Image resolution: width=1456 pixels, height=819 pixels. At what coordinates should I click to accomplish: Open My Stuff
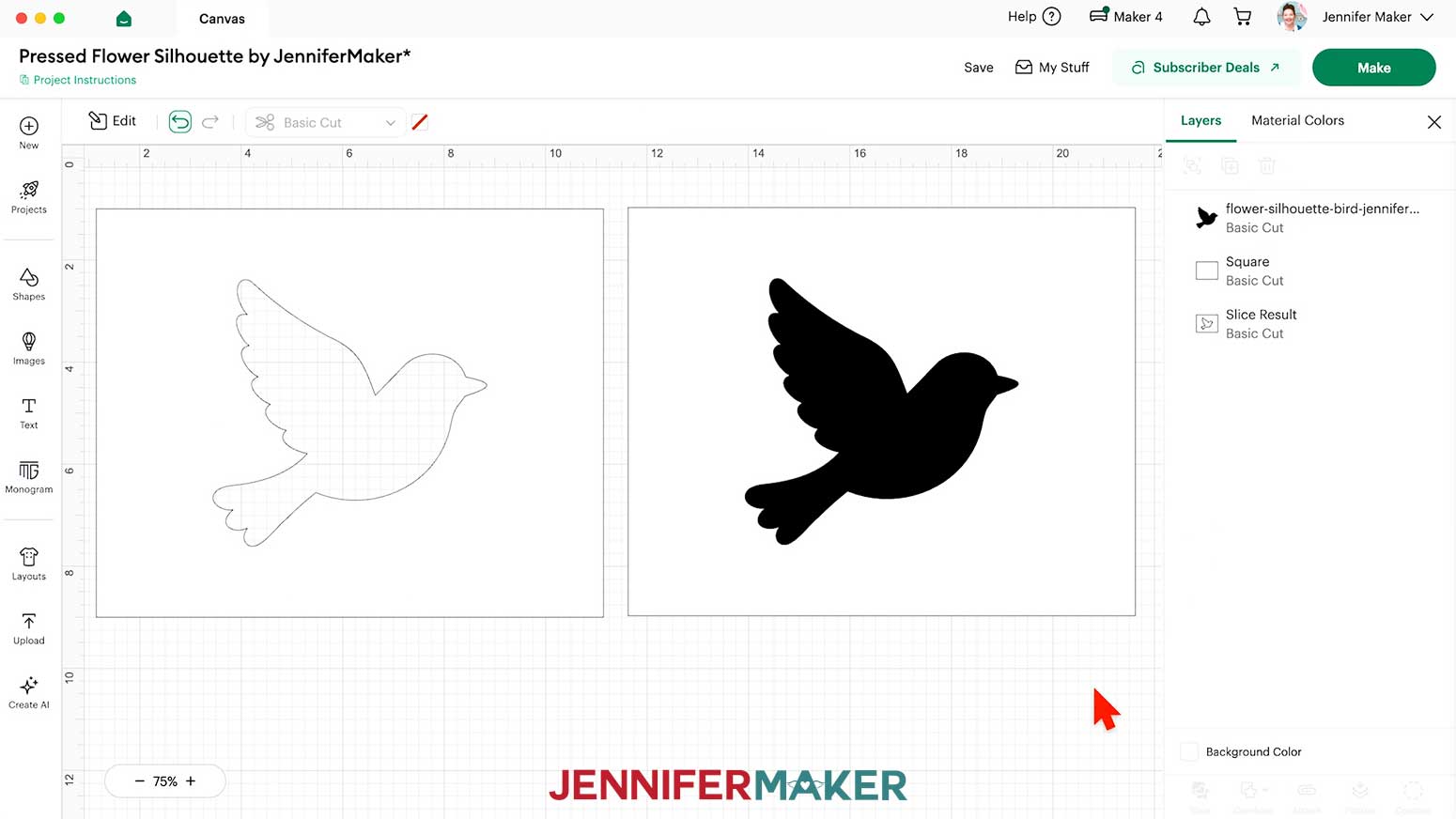1052,68
